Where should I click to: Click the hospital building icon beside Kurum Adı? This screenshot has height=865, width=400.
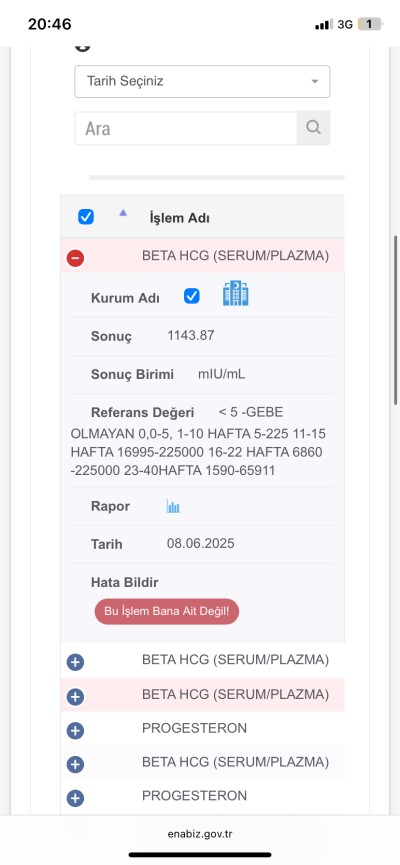click(x=236, y=293)
